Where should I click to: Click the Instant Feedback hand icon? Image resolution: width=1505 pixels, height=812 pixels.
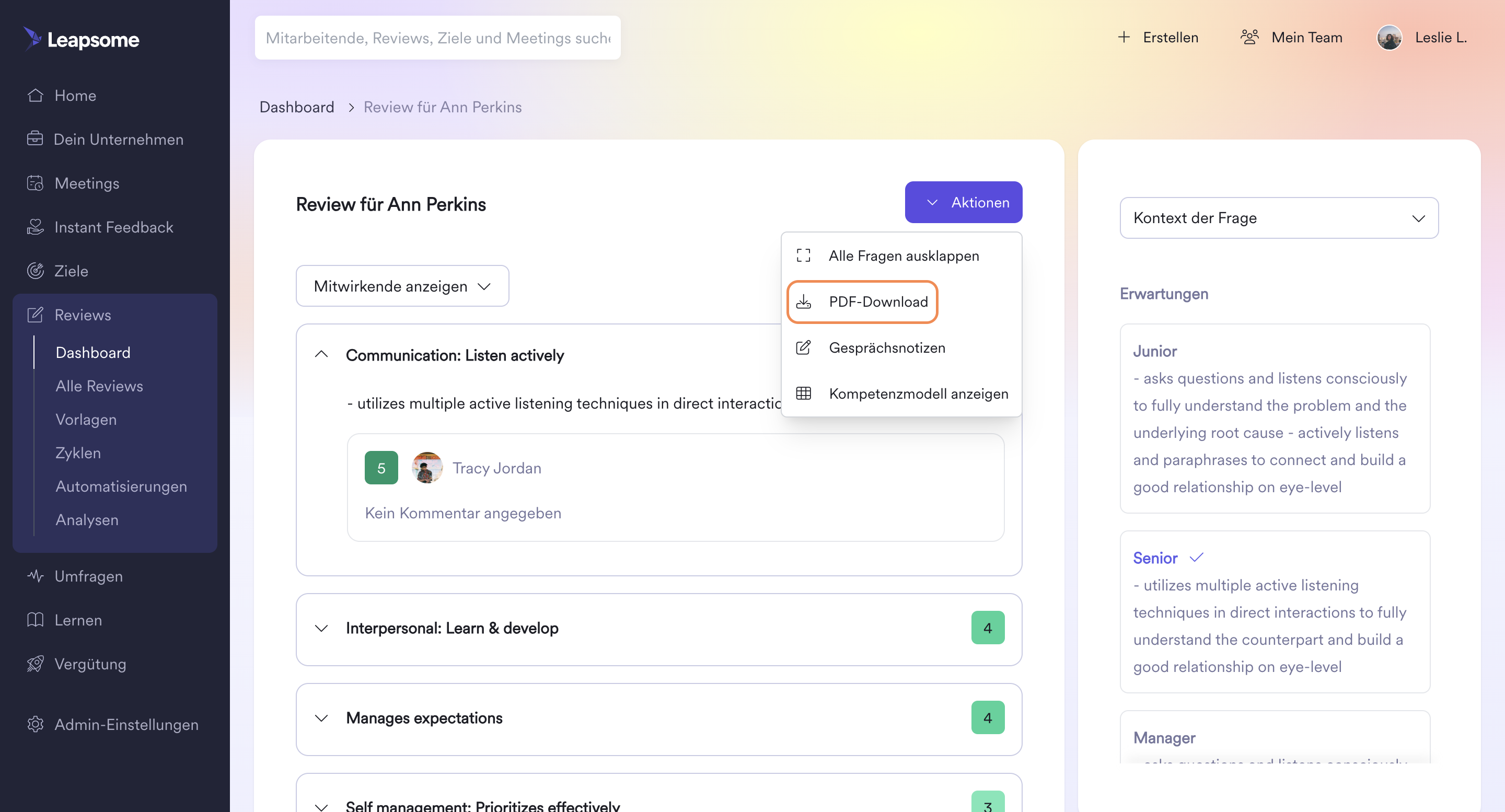[x=35, y=227]
